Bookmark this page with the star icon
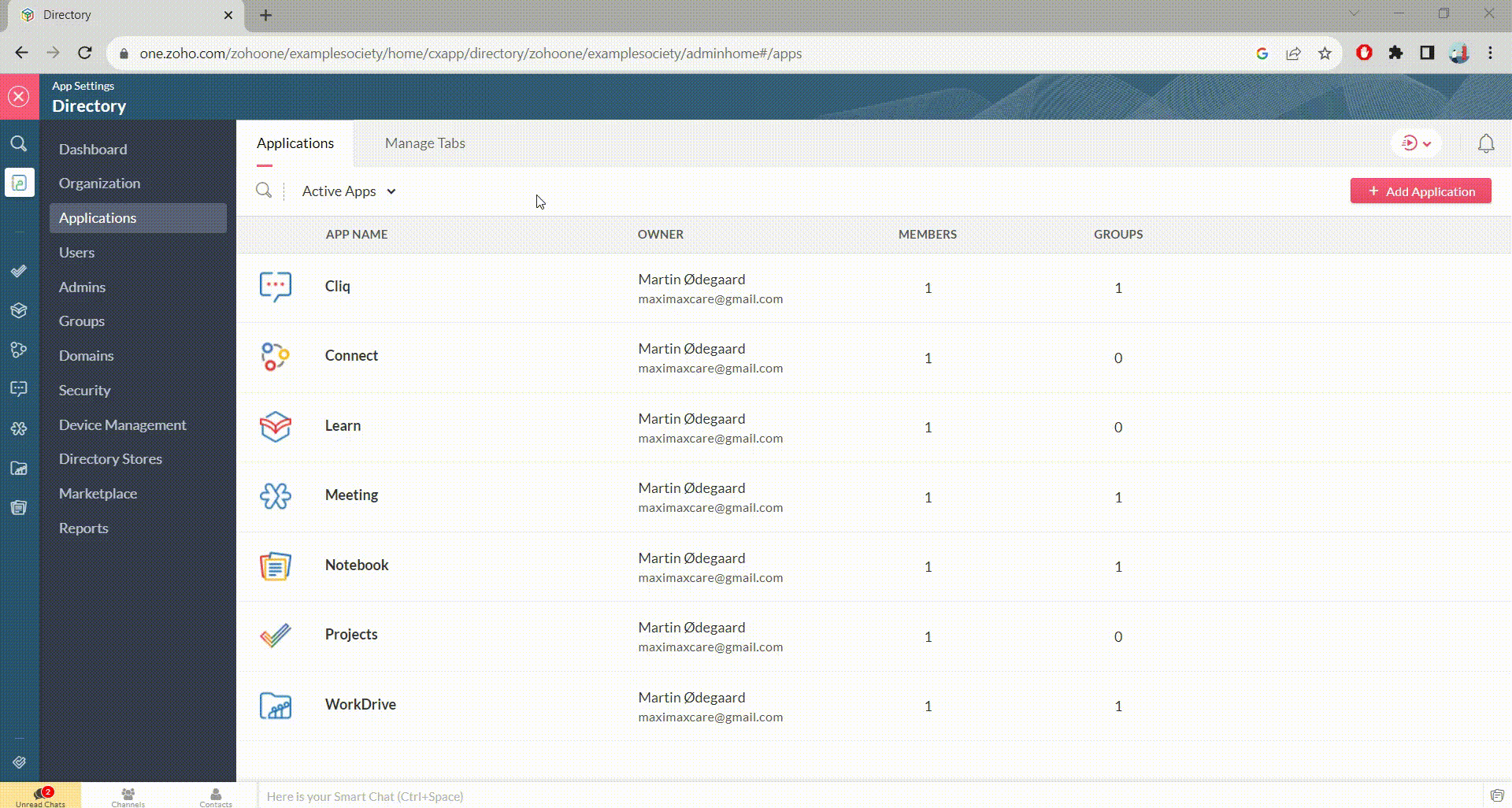This screenshot has height=808, width=1512. (1325, 54)
